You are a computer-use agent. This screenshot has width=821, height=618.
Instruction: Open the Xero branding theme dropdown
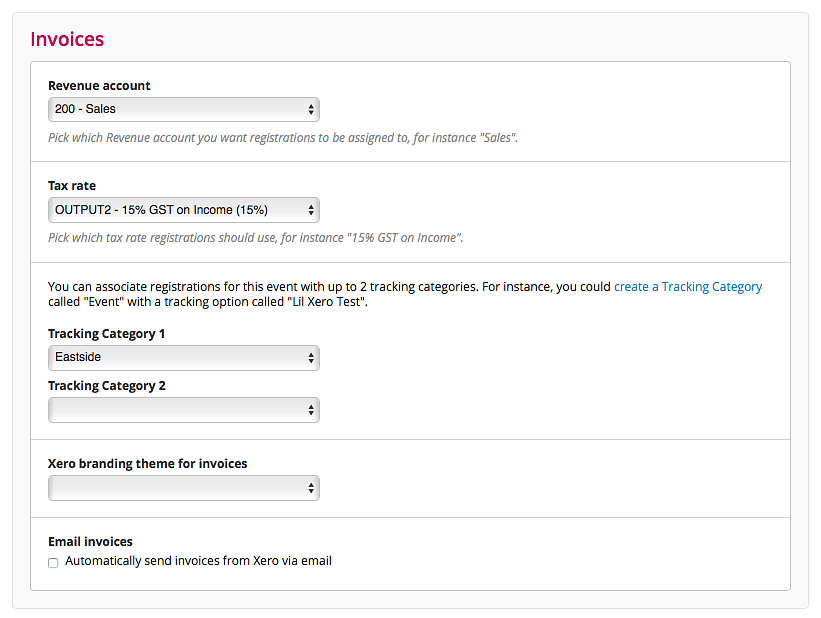pyautogui.click(x=184, y=488)
